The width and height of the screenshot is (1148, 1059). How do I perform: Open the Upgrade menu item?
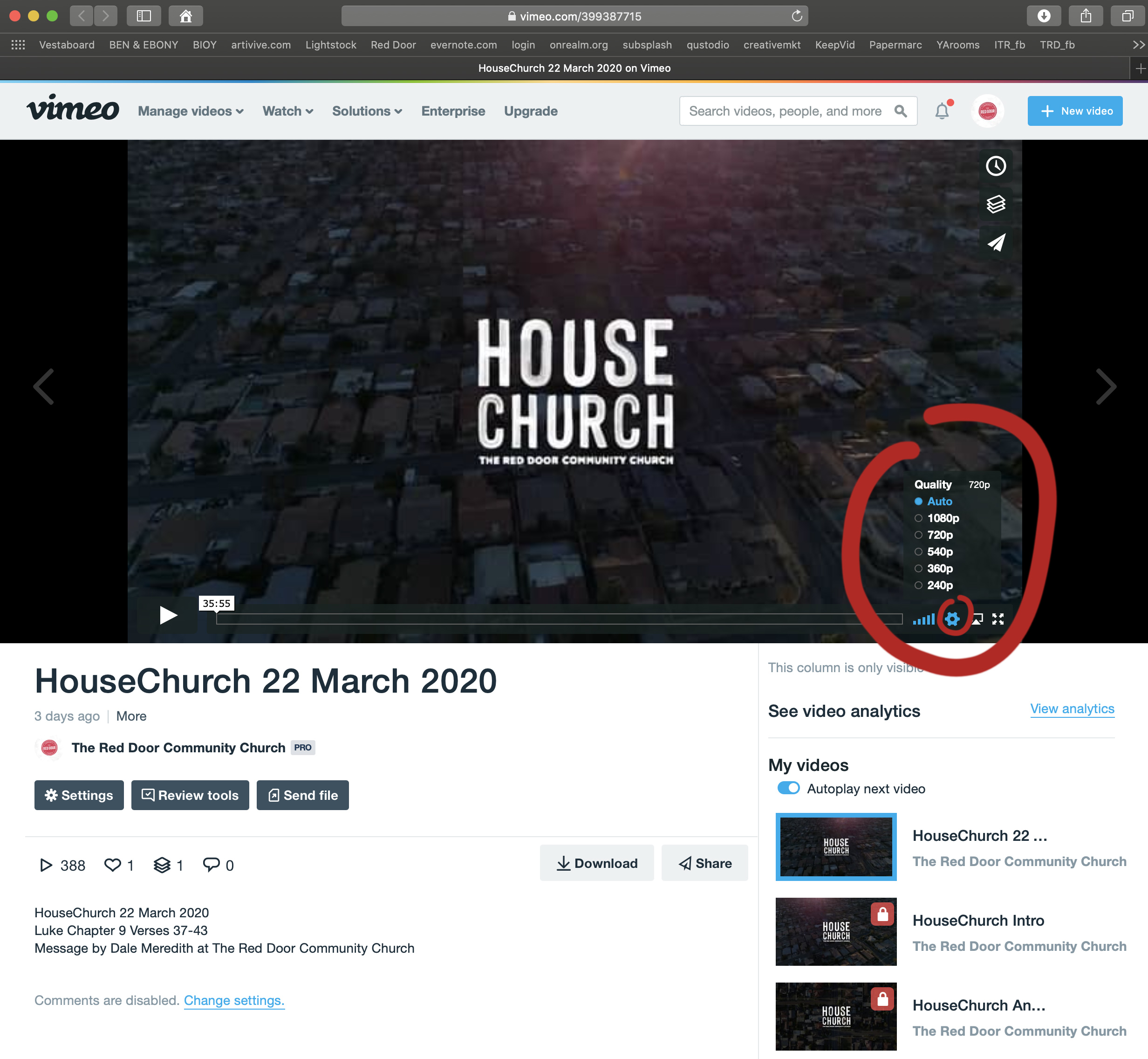click(x=531, y=111)
